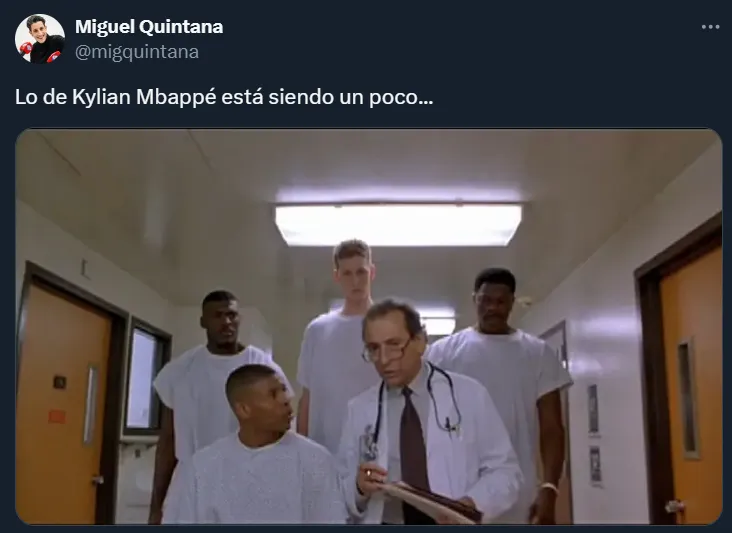732x533 pixels.
Task: Select the tweet text about Kylian Mbappé
Action: click(x=224, y=97)
